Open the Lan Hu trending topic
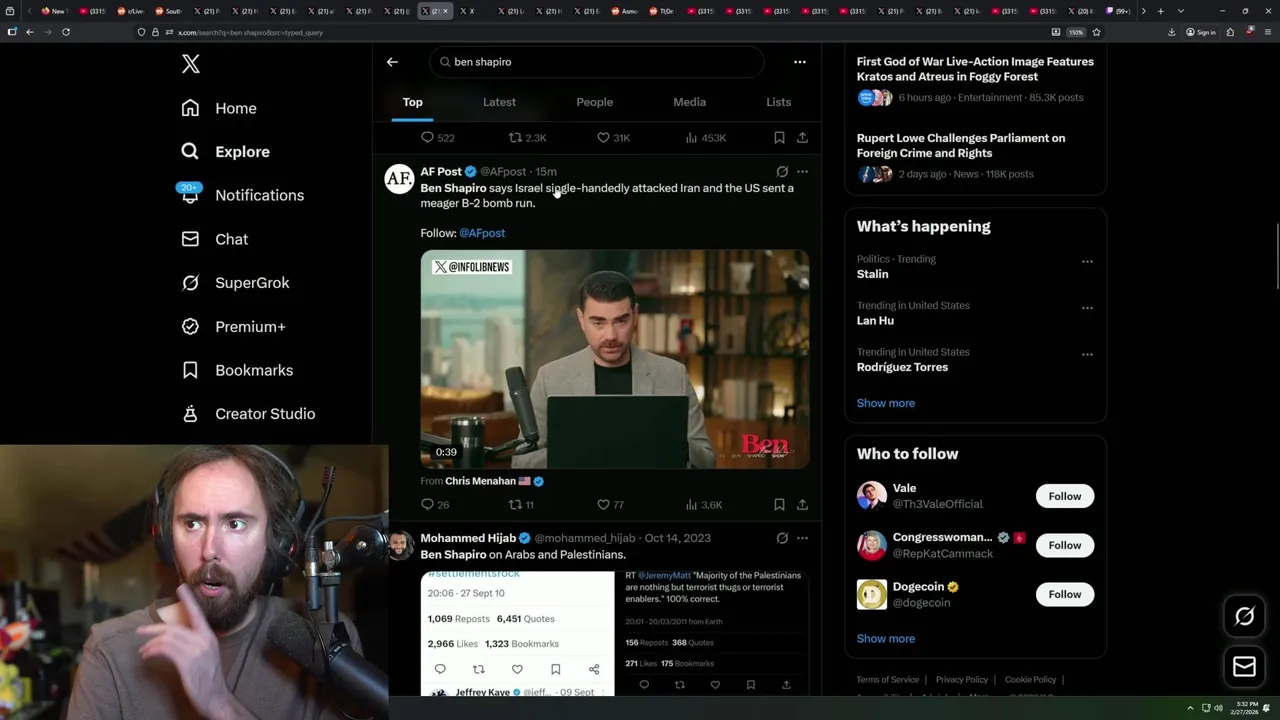This screenshot has height=720, width=1280. 875,321
